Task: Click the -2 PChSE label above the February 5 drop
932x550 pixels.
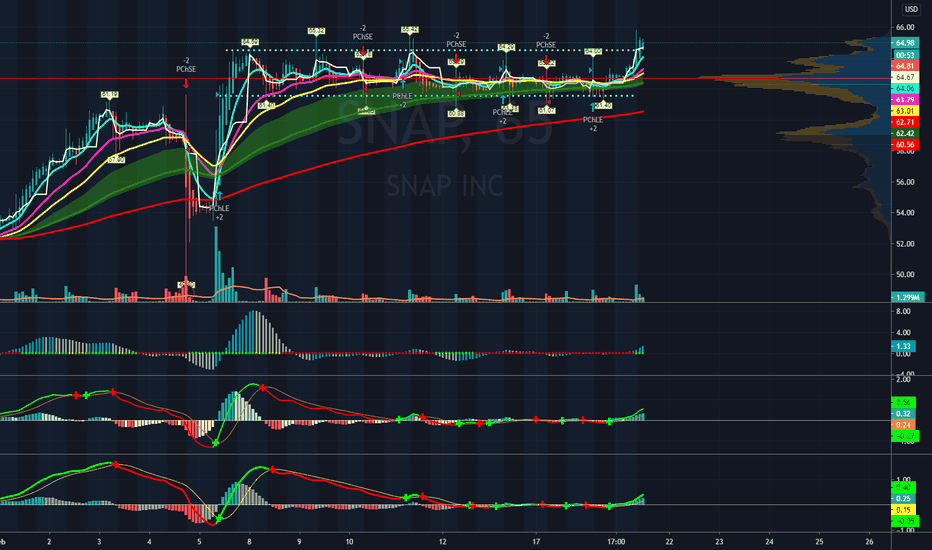Action: [186, 65]
